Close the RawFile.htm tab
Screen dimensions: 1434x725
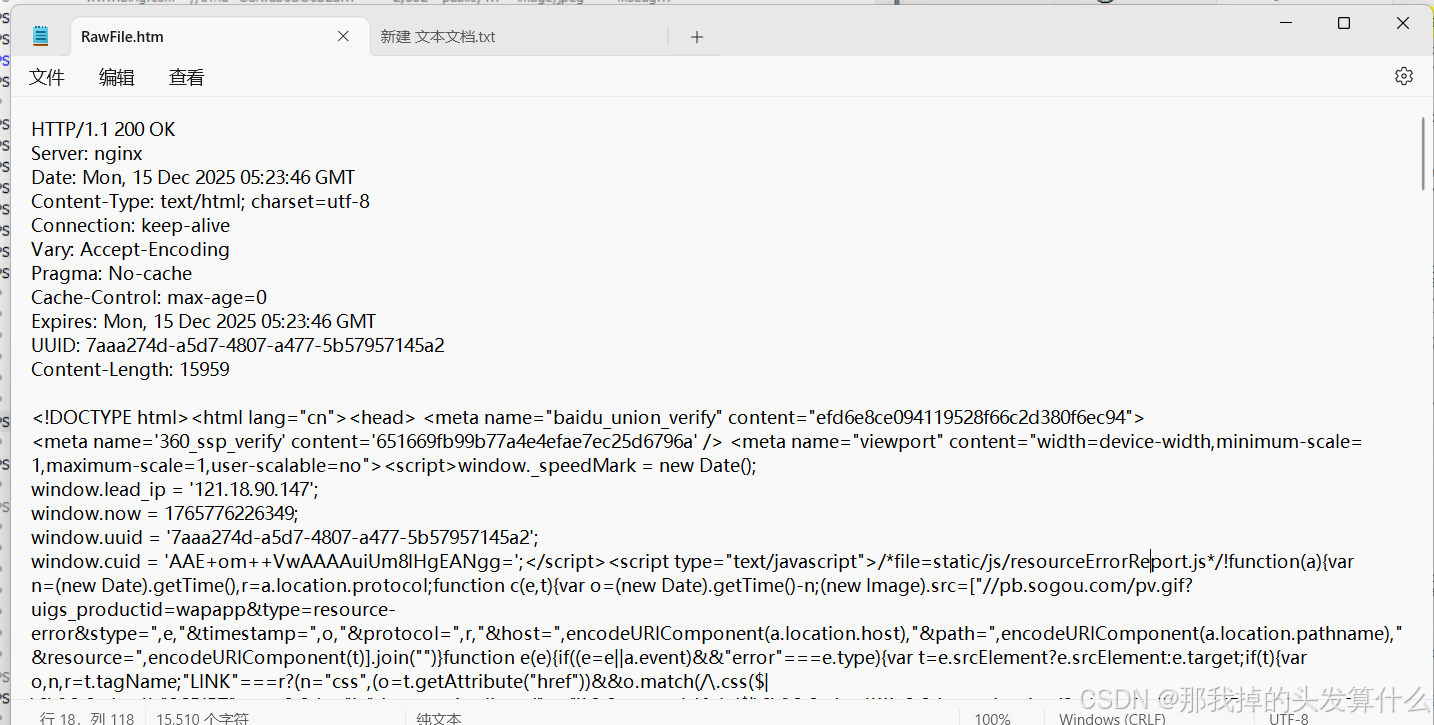point(343,36)
